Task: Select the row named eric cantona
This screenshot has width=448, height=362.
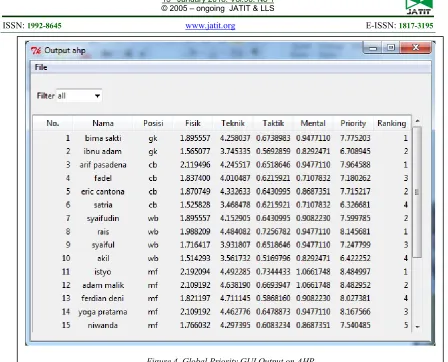Action: [222, 191]
